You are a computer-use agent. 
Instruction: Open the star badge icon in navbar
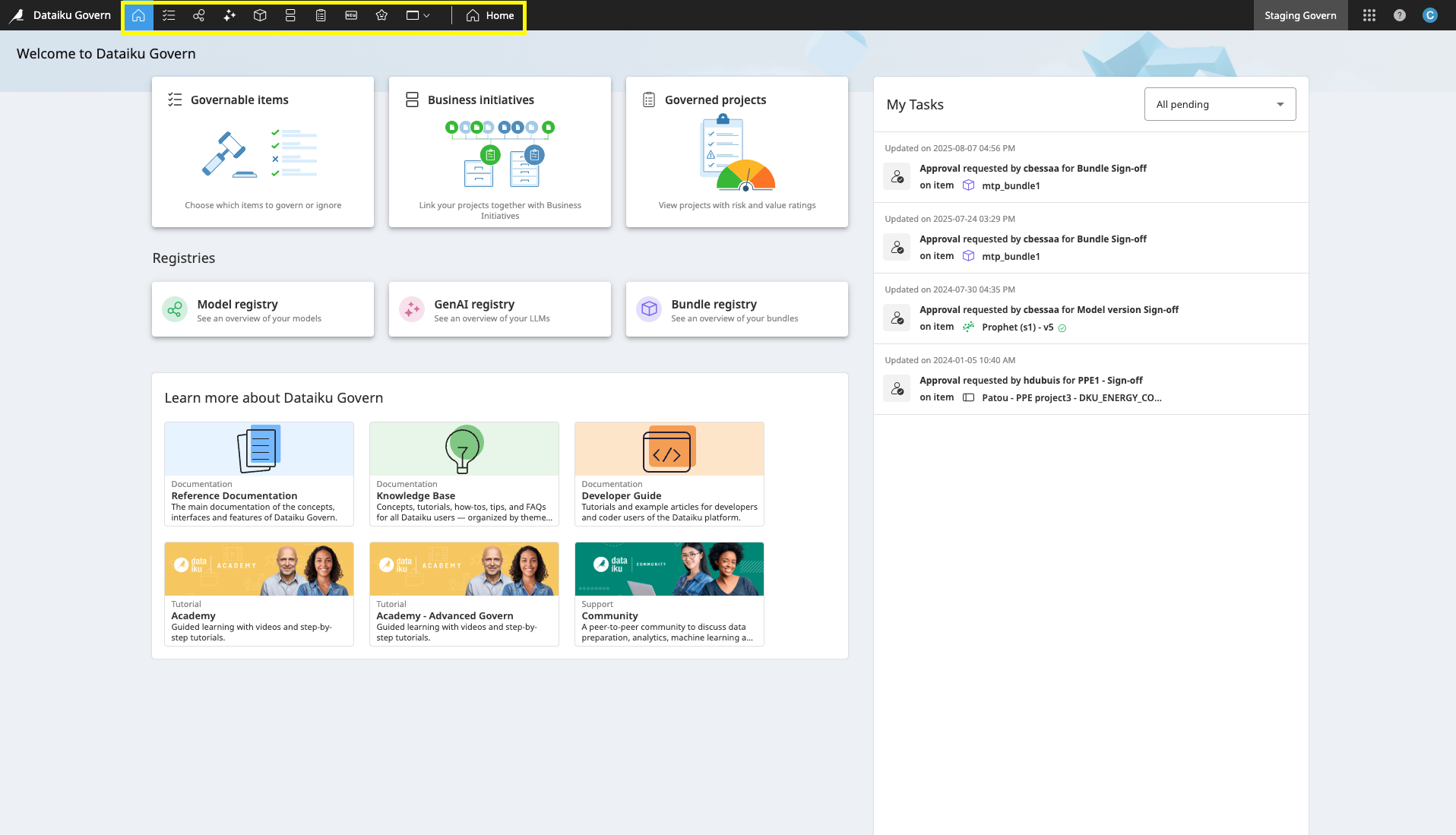click(381, 15)
